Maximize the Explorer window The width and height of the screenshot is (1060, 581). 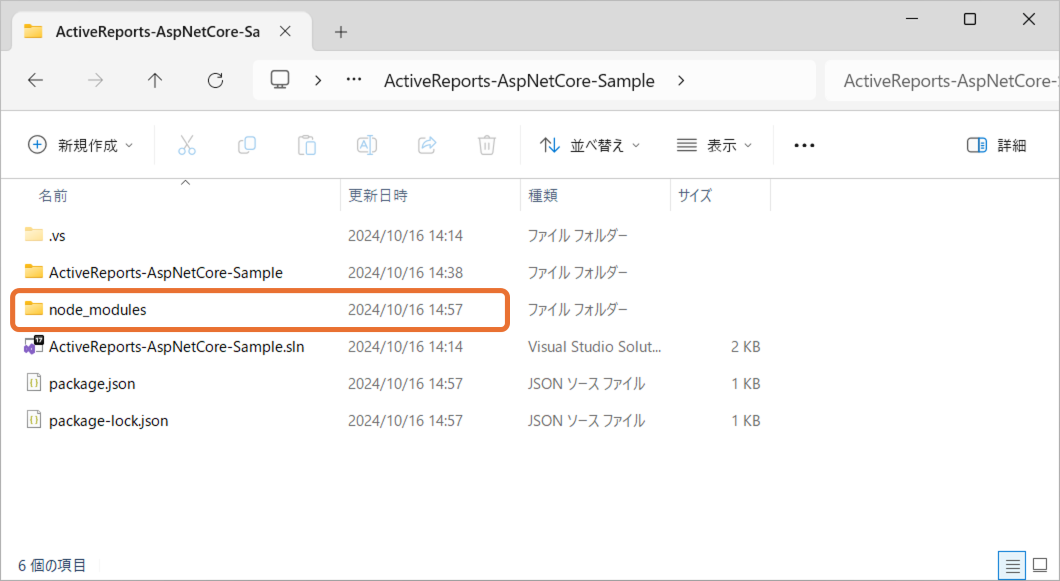click(969, 19)
